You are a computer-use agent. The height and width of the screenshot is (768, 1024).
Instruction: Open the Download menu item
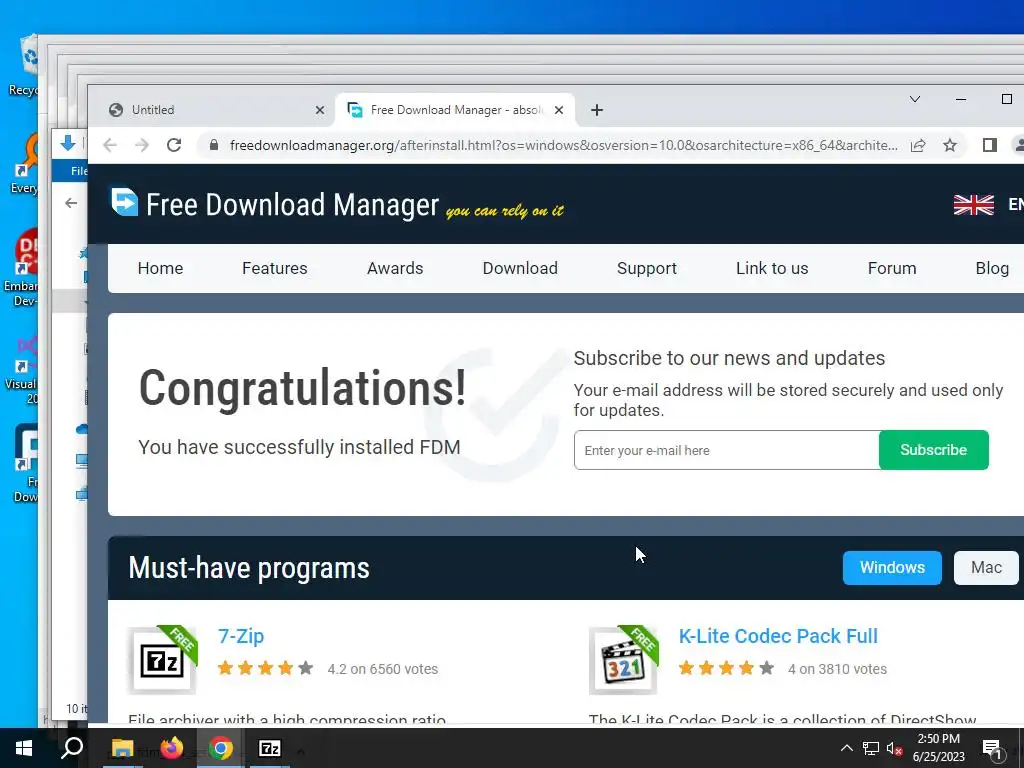(520, 268)
